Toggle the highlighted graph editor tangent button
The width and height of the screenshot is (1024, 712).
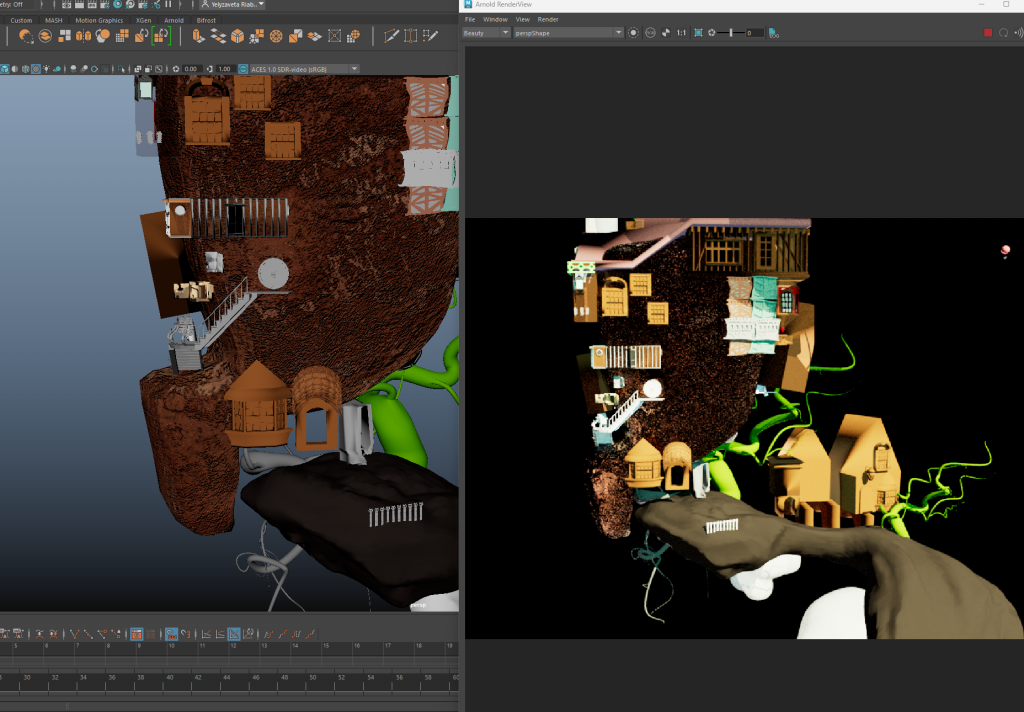[233, 634]
